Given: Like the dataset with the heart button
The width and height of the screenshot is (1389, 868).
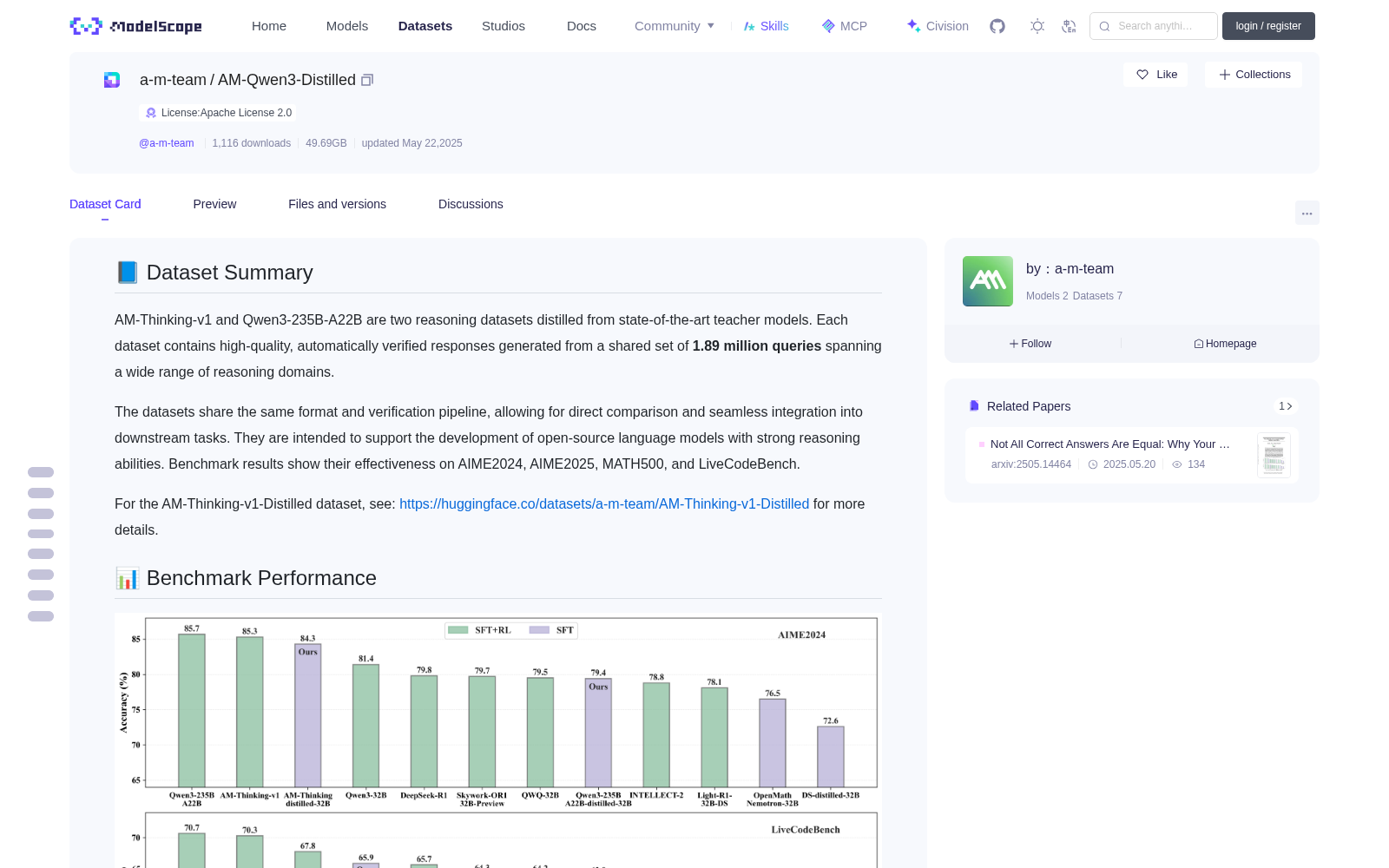Looking at the screenshot, I should 1155,75.
